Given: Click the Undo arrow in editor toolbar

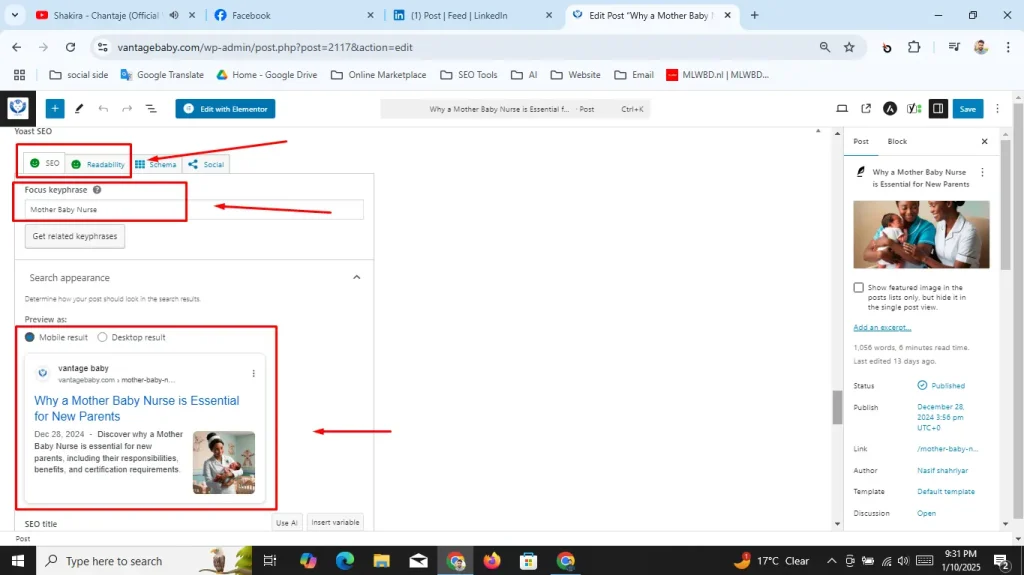Looking at the screenshot, I should (x=103, y=109).
